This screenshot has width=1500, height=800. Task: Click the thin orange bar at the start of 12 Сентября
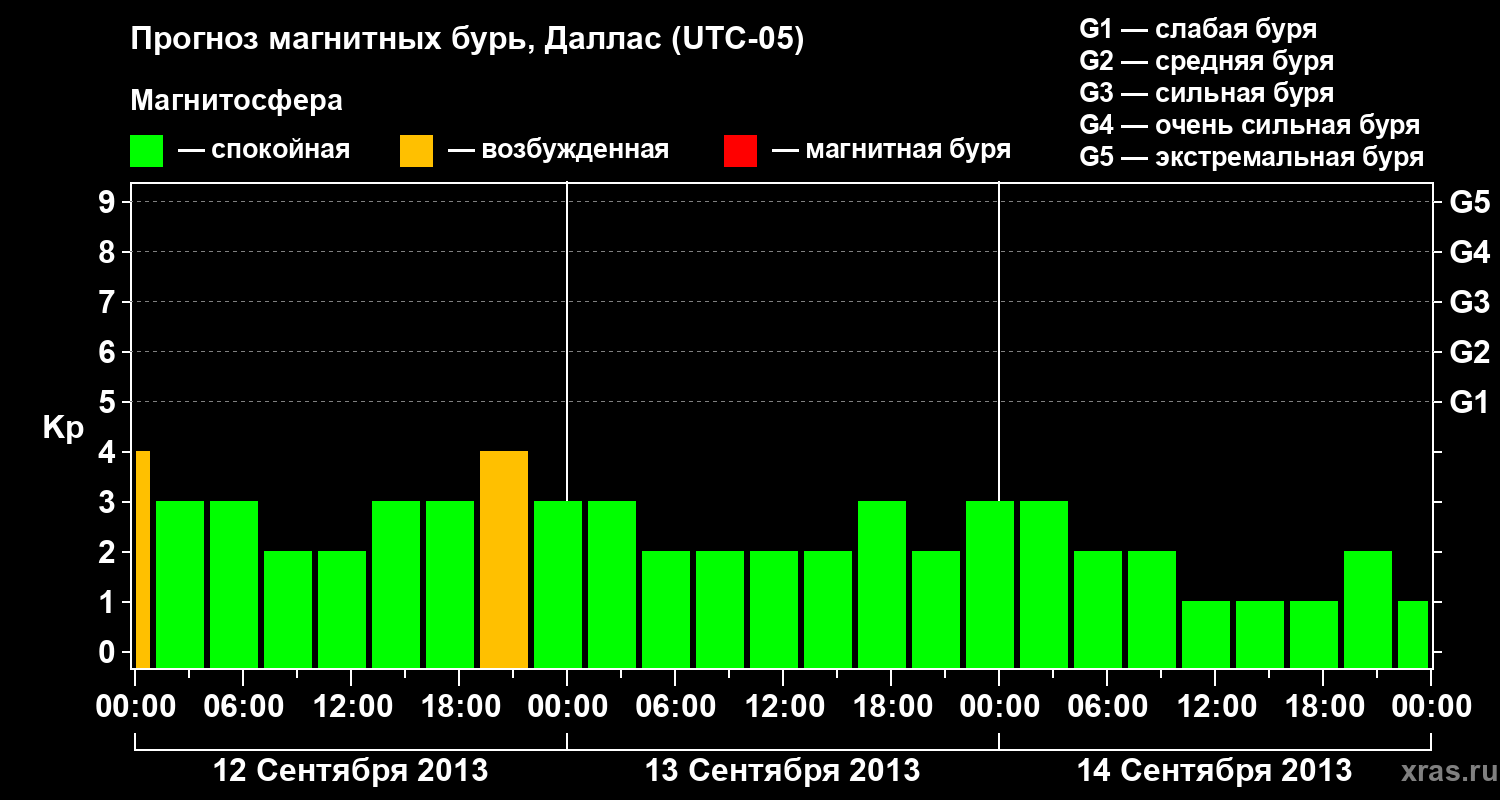143,560
